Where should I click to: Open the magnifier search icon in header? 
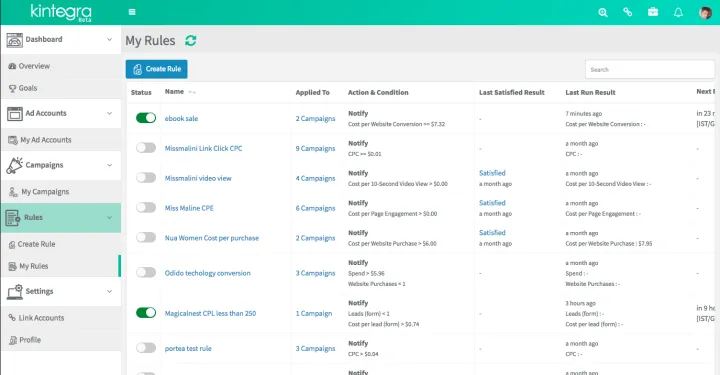tap(603, 12)
